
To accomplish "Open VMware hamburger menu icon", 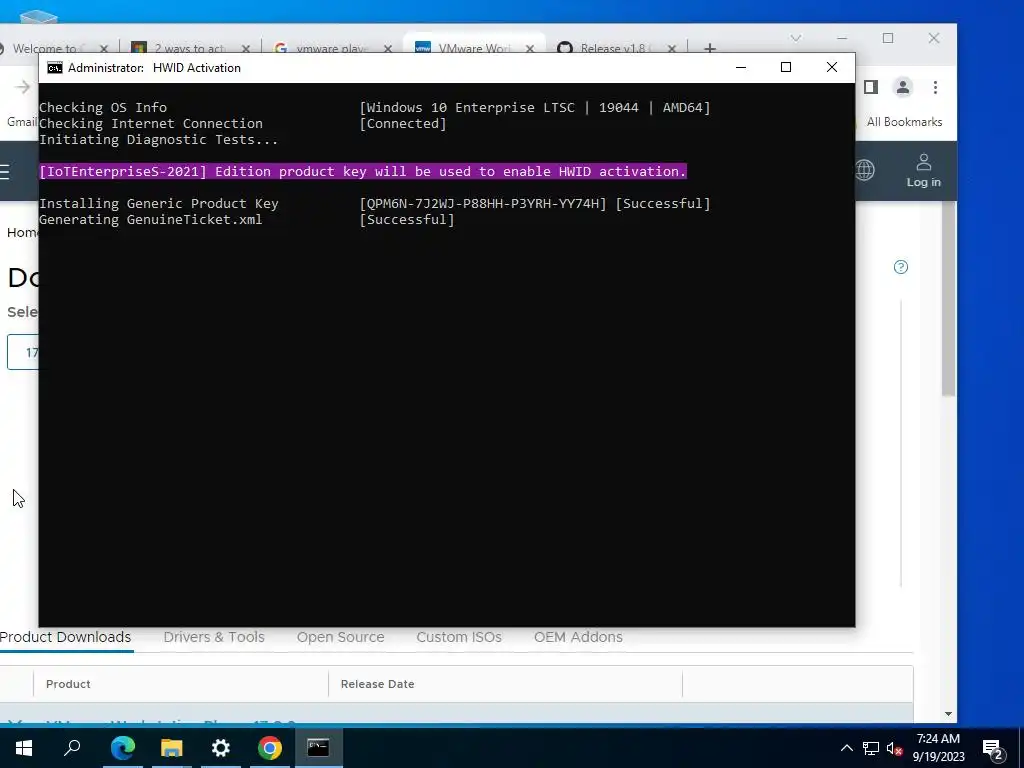I will click(5, 171).
